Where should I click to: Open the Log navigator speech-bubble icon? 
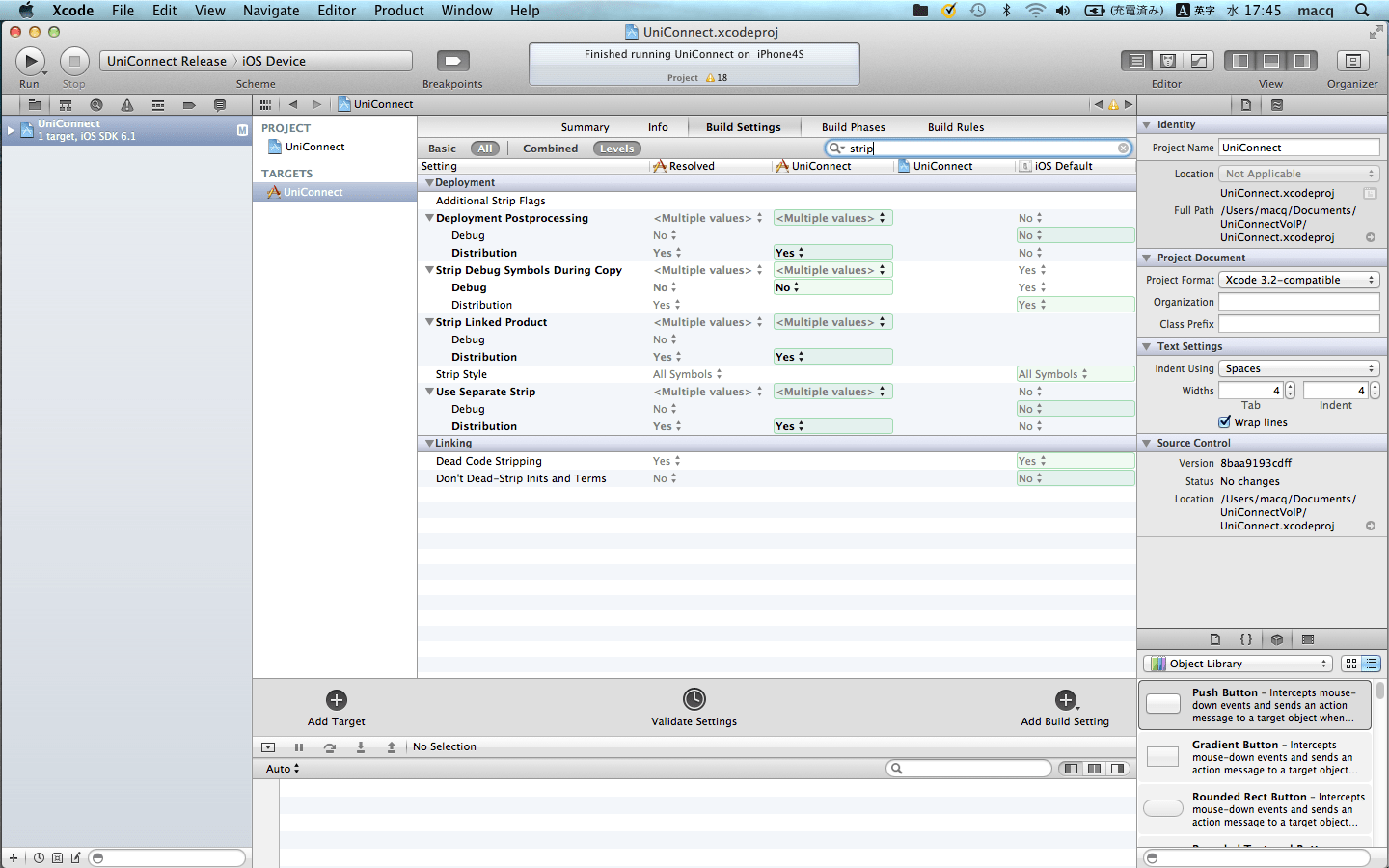[220, 104]
